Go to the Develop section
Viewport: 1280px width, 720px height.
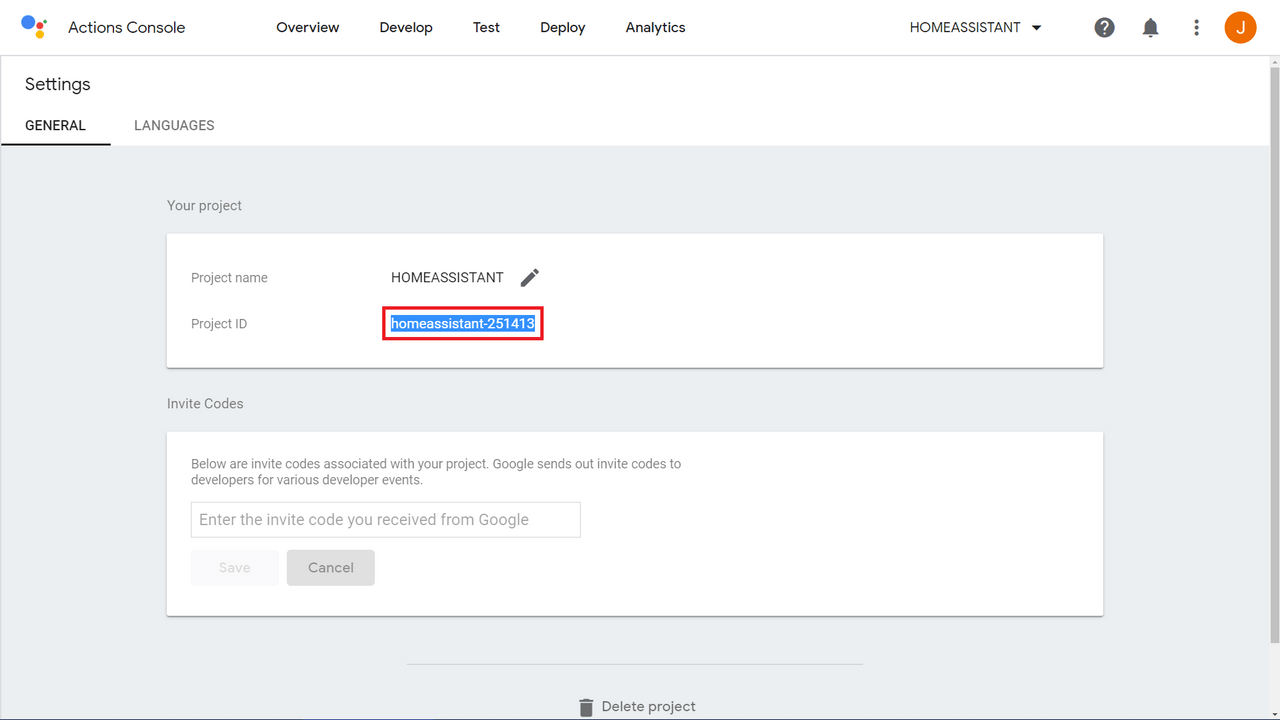coord(406,28)
